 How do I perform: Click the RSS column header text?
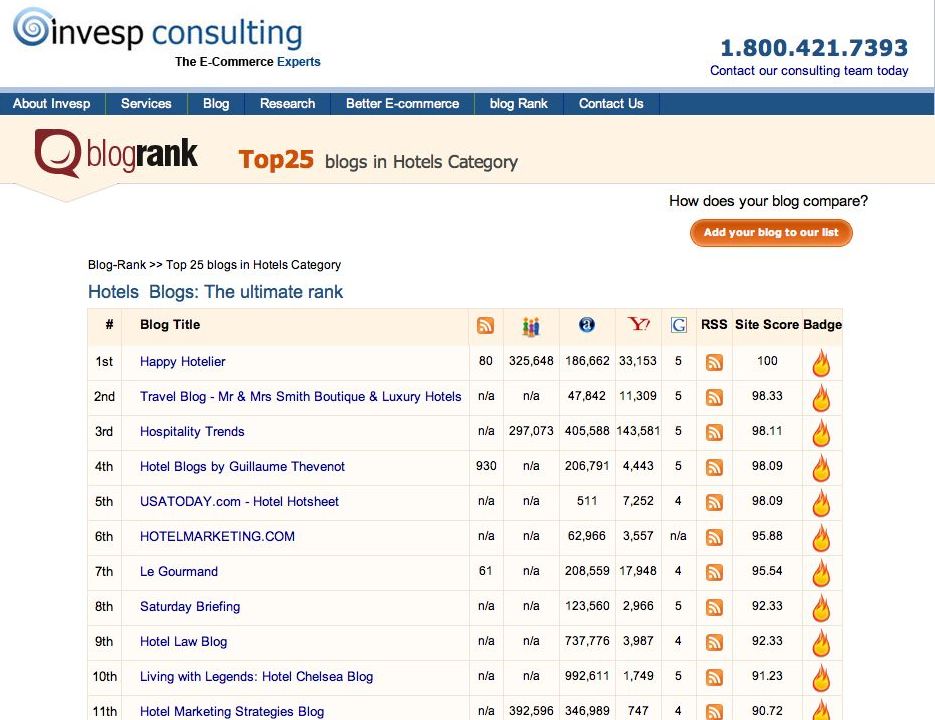pos(714,325)
